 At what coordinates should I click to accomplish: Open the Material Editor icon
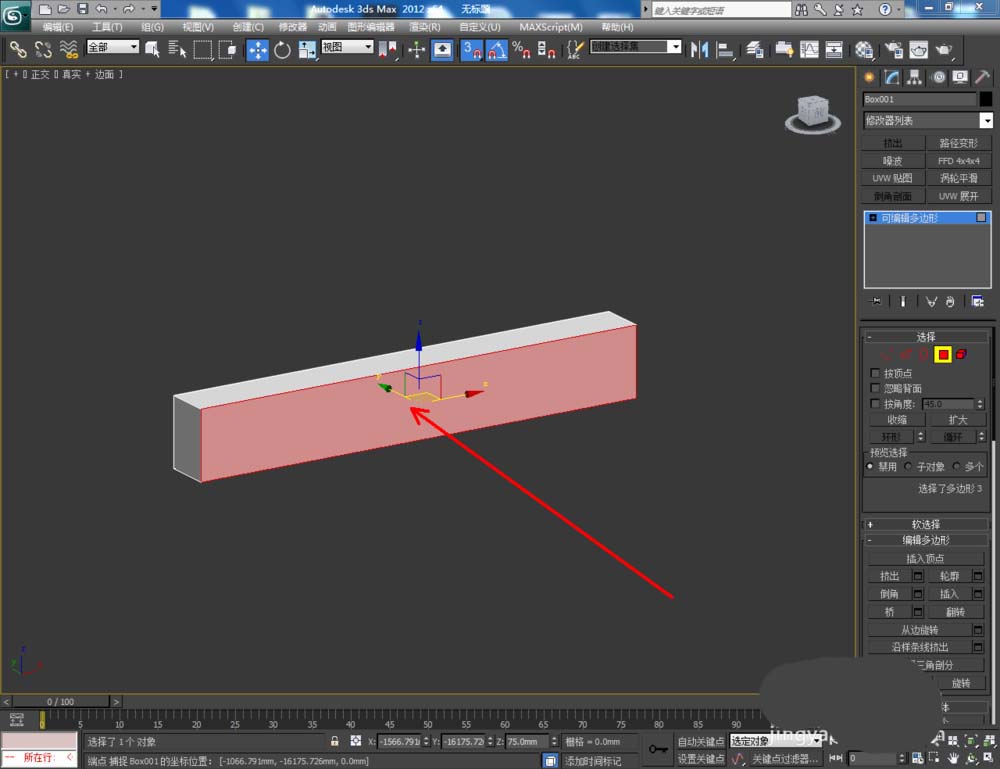(864, 49)
